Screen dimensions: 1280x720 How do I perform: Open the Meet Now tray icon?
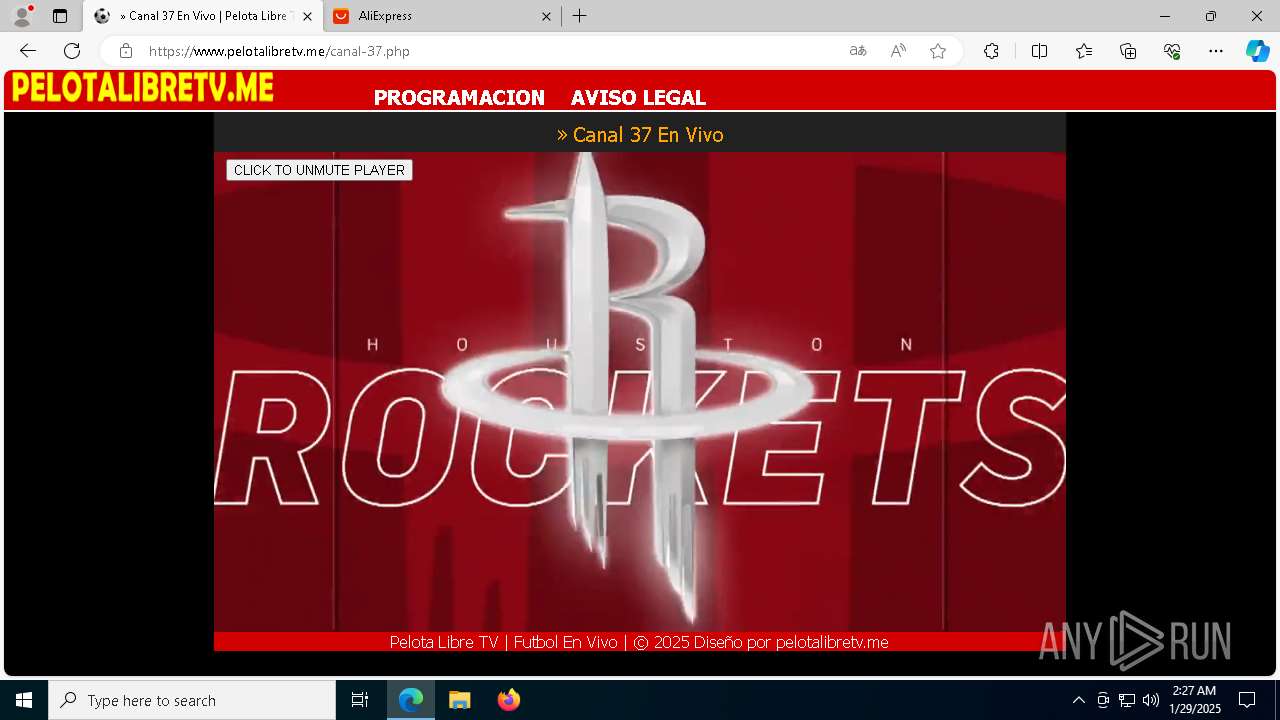pyautogui.click(x=1103, y=700)
